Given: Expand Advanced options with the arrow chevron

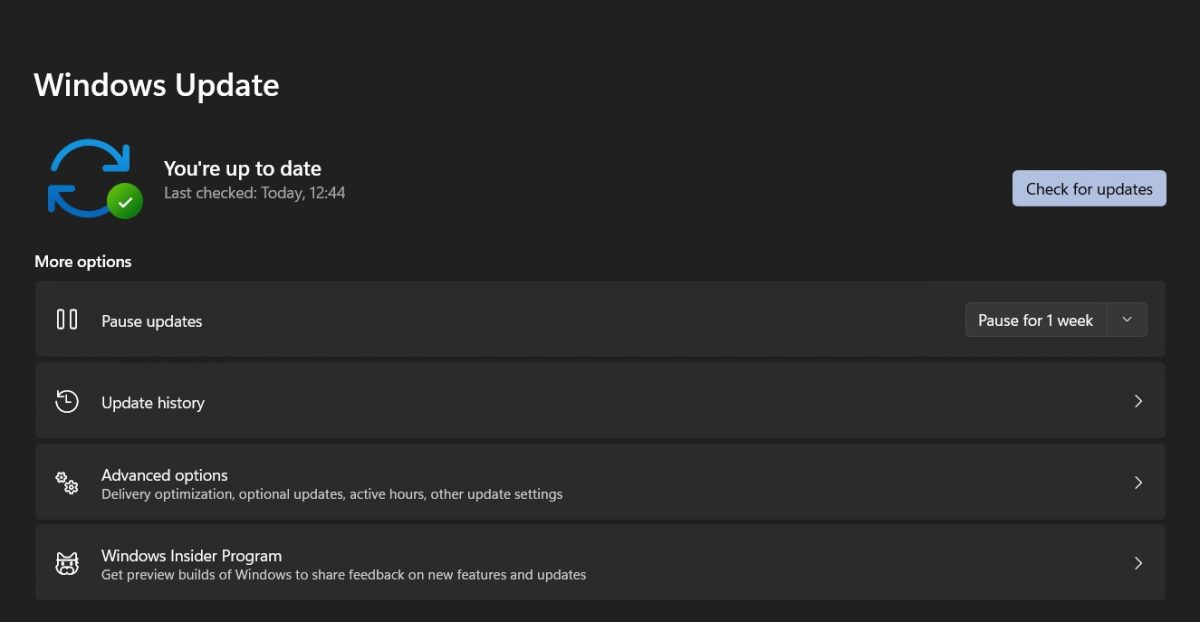Looking at the screenshot, I should (x=1138, y=482).
